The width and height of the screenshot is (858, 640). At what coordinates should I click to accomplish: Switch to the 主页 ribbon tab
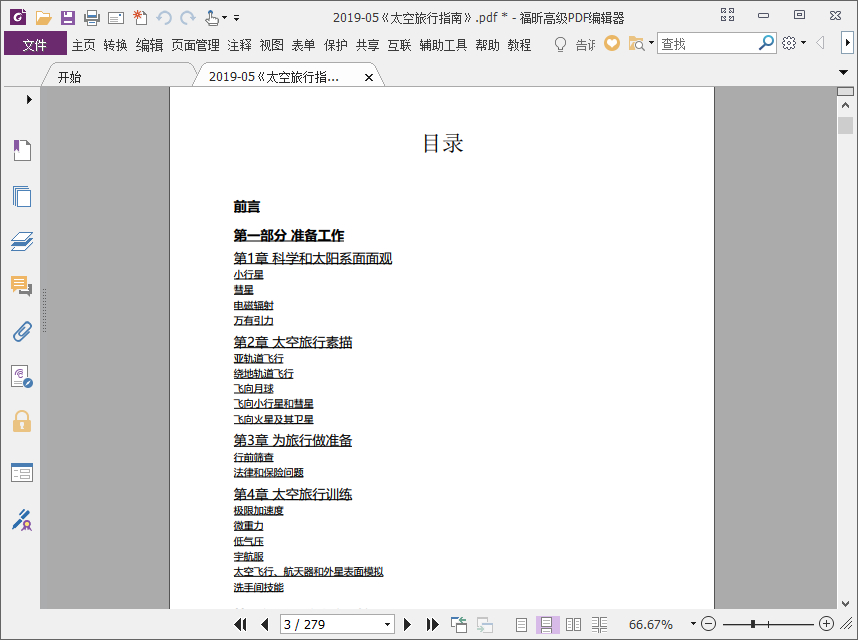(83, 45)
